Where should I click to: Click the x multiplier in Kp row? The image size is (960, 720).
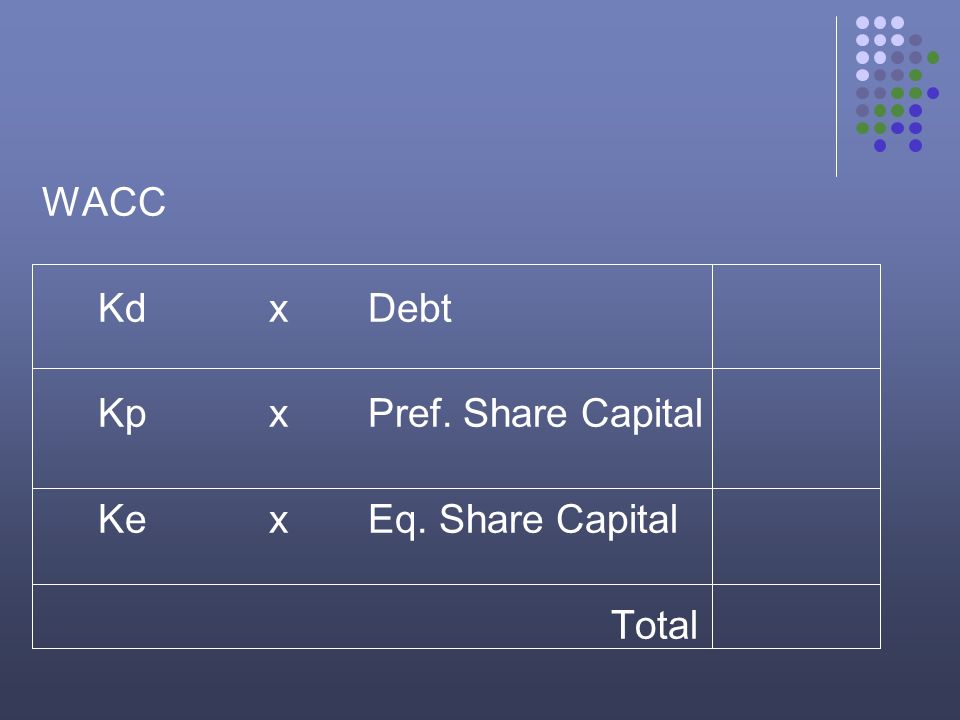coord(279,416)
